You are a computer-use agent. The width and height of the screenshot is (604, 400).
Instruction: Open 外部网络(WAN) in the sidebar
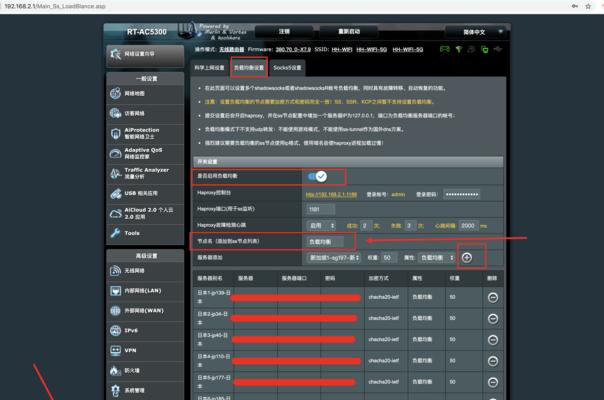pyautogui.click(x=145, y=311)
